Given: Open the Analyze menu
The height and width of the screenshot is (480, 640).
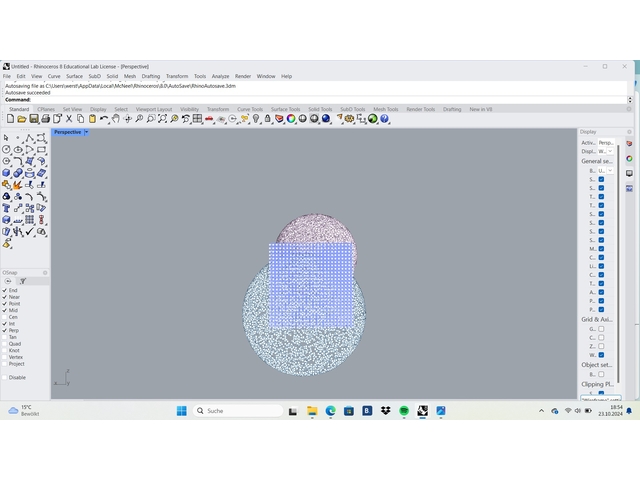Looking at the screenshot, I should [220, 76].
